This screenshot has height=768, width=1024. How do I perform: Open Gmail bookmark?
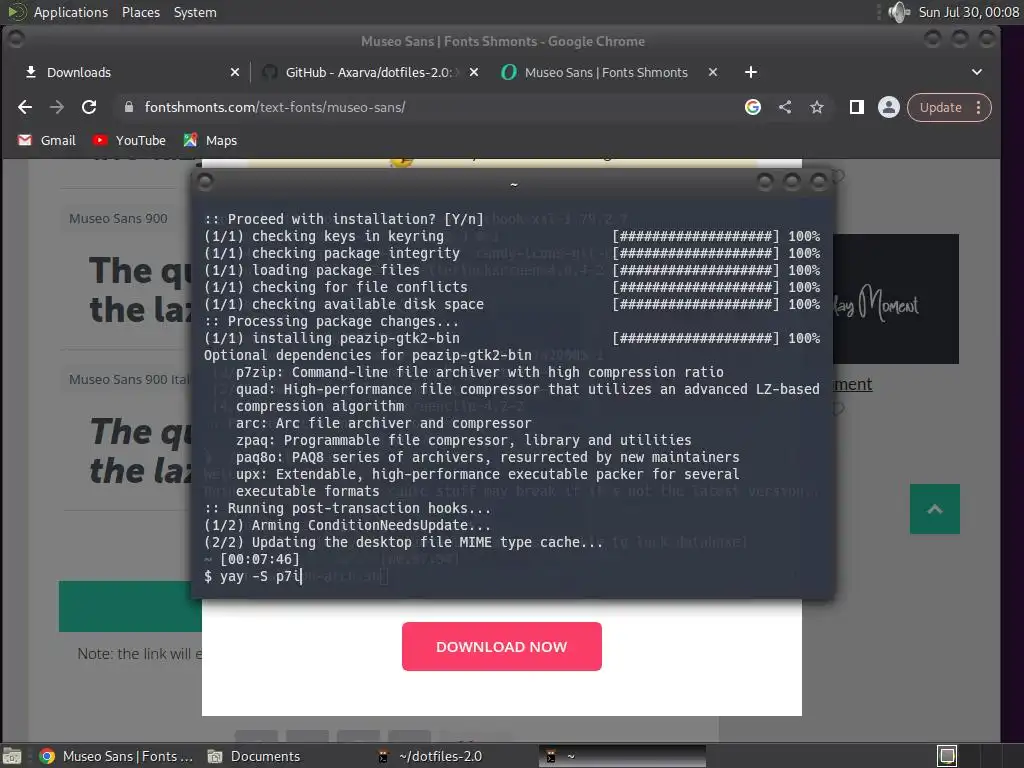tap(46, 140)
